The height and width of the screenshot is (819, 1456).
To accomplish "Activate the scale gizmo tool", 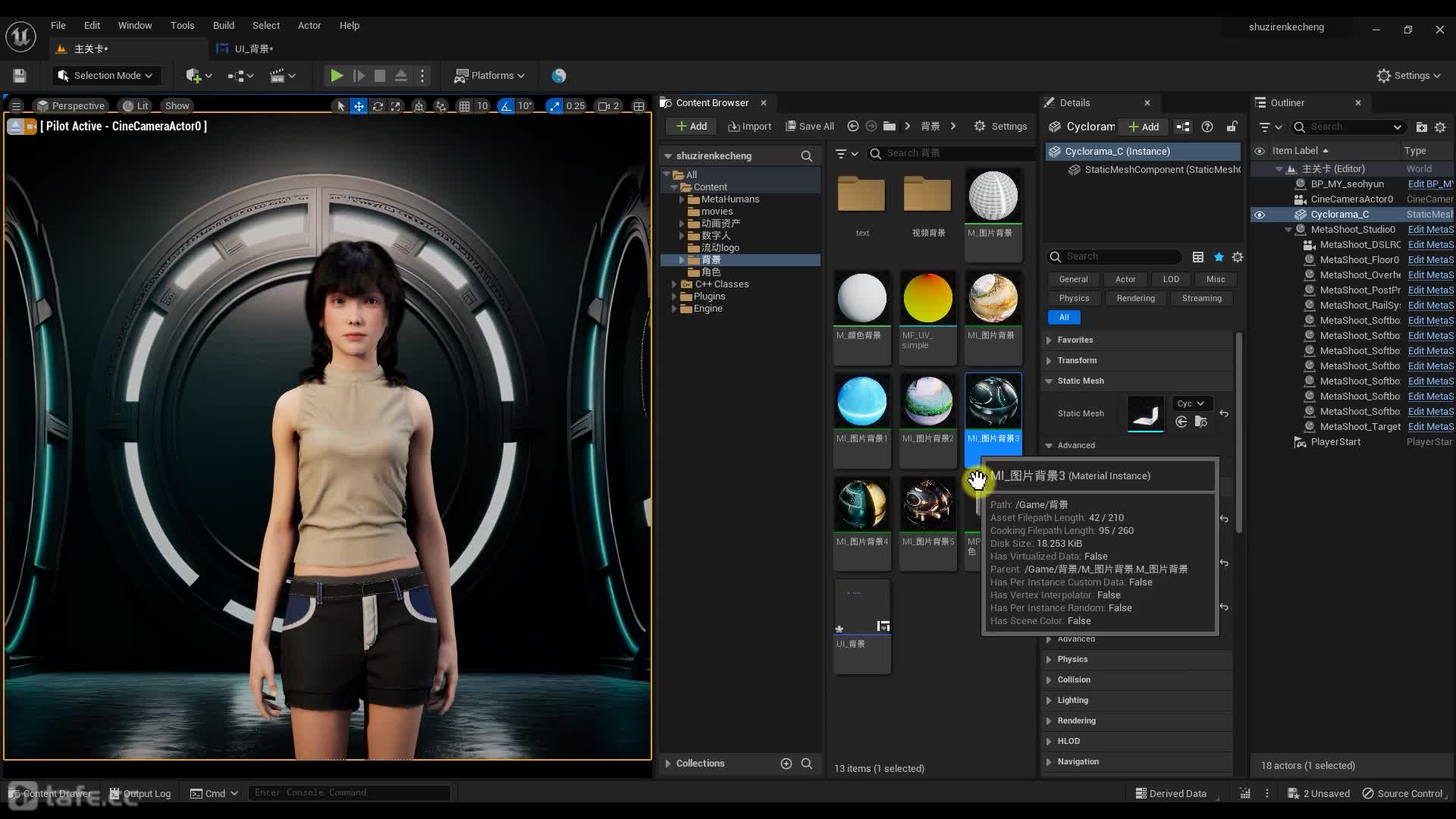I will click(x=396, y=106).
